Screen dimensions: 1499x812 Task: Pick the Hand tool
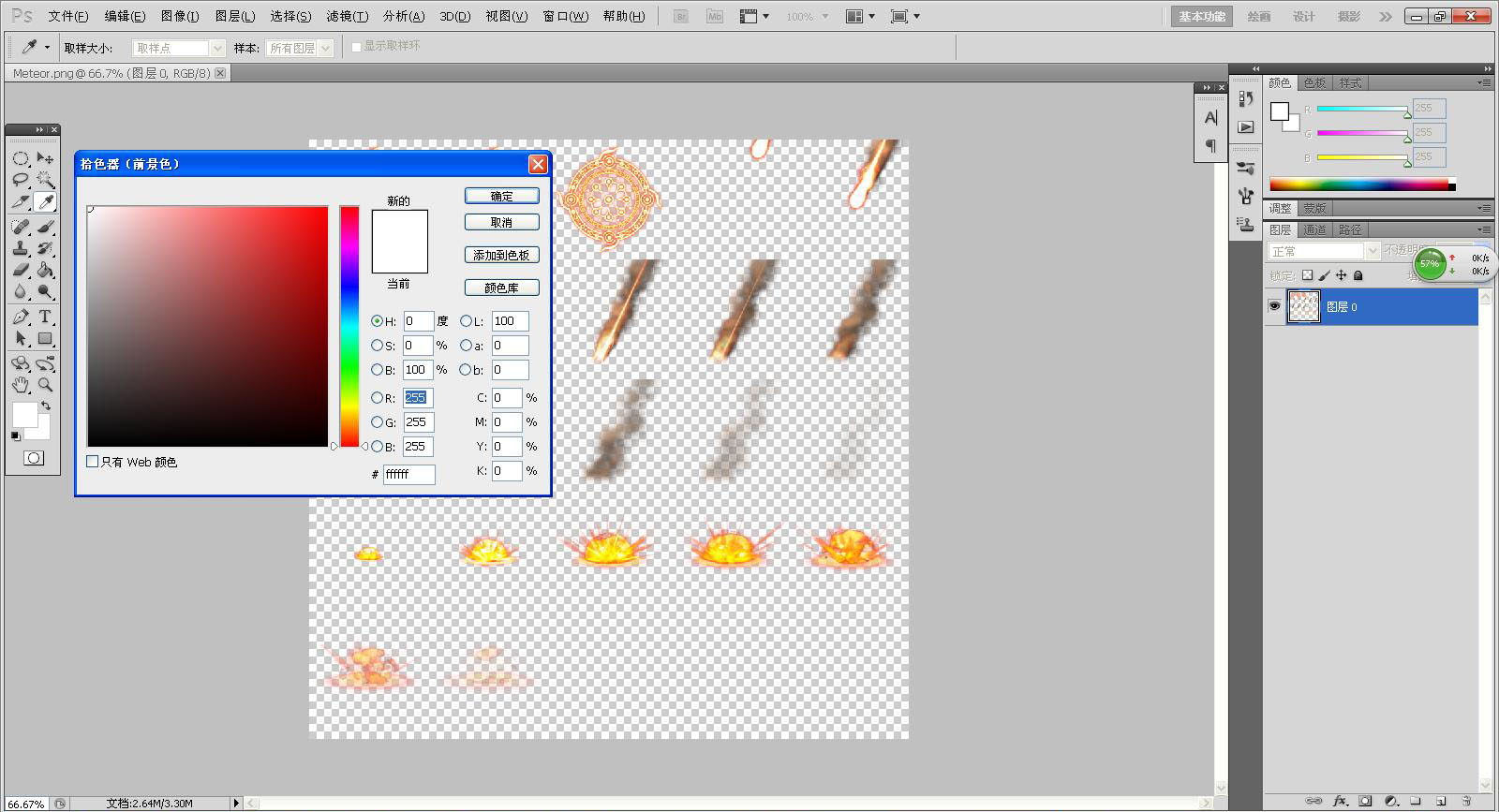point(21,385)
